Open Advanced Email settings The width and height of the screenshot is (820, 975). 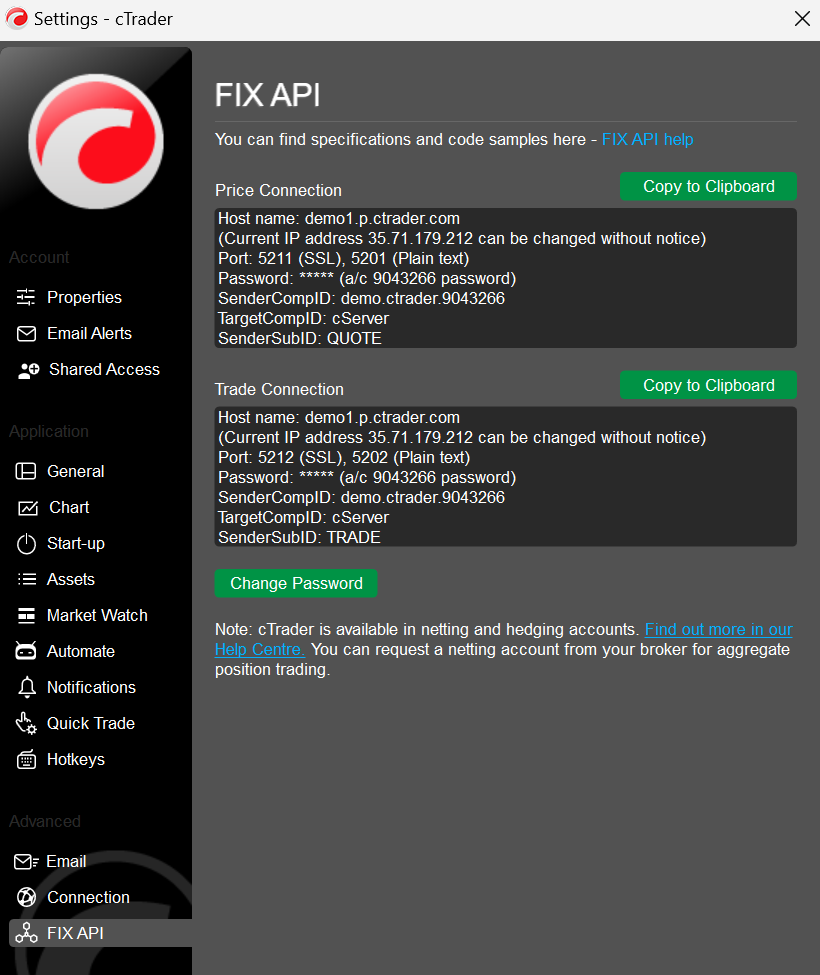(x=66, y=861)
